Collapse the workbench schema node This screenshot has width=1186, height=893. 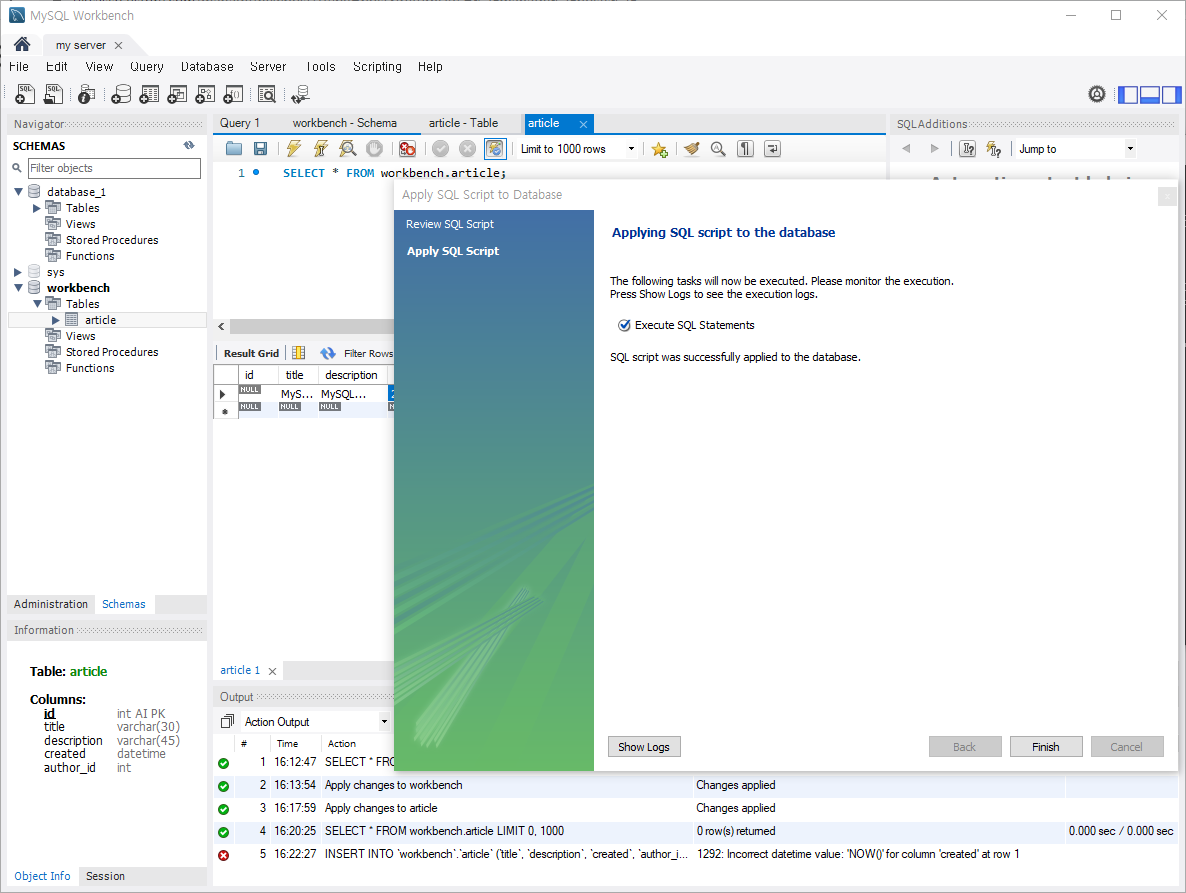[x=18, y=288]
